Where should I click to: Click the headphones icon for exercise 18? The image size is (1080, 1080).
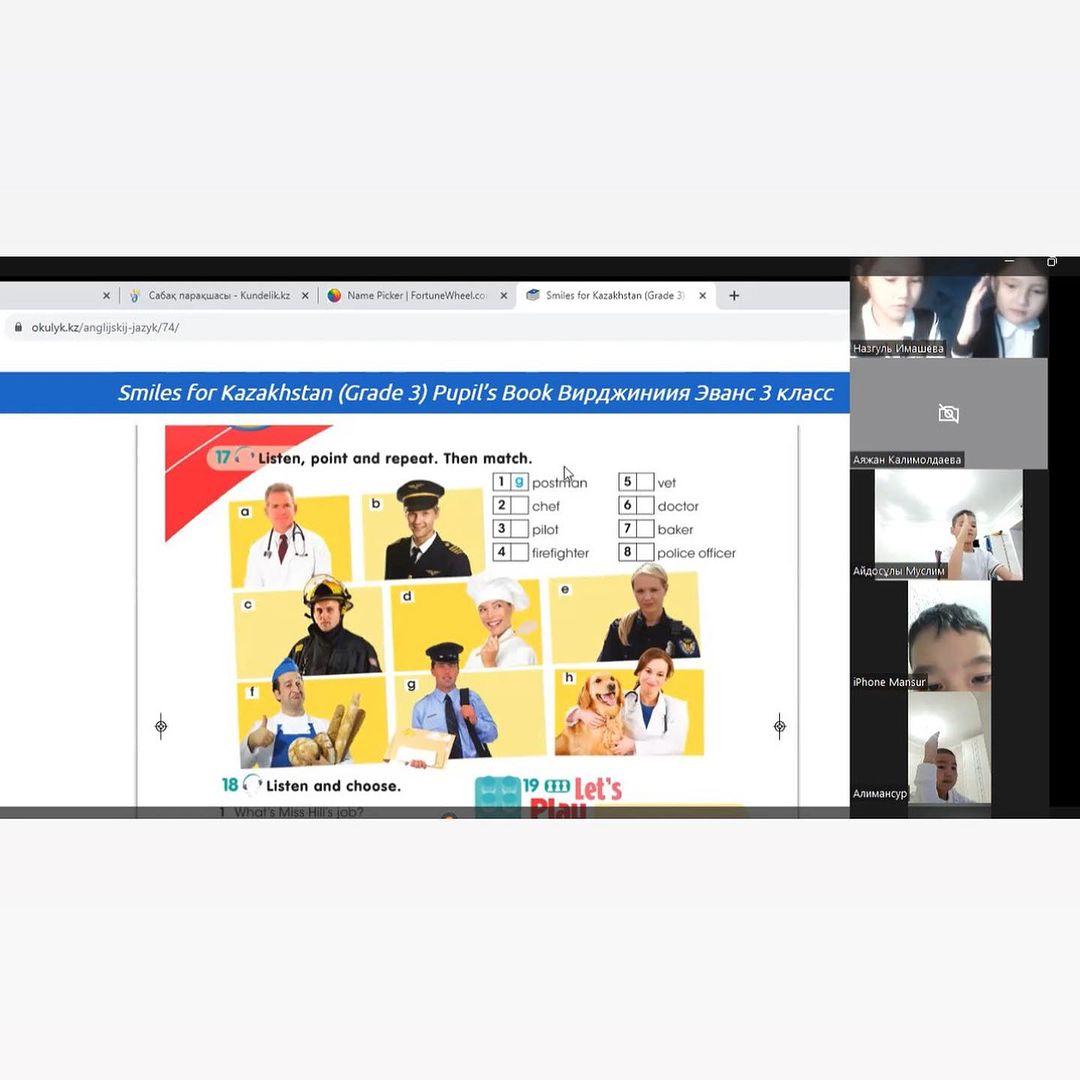point(252,785)
